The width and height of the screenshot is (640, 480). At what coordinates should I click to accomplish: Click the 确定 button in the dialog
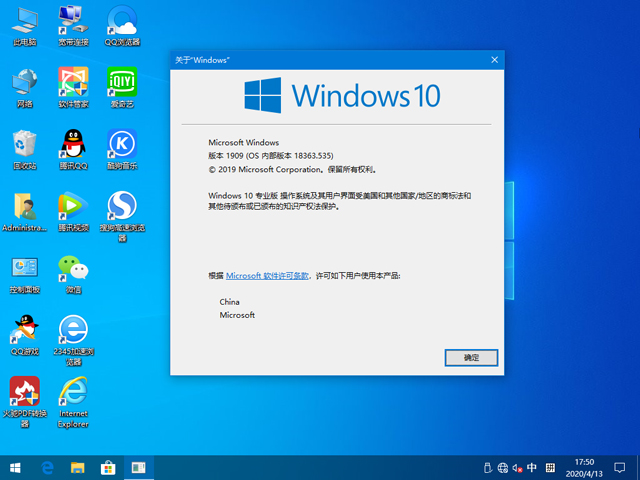[471, 358]
